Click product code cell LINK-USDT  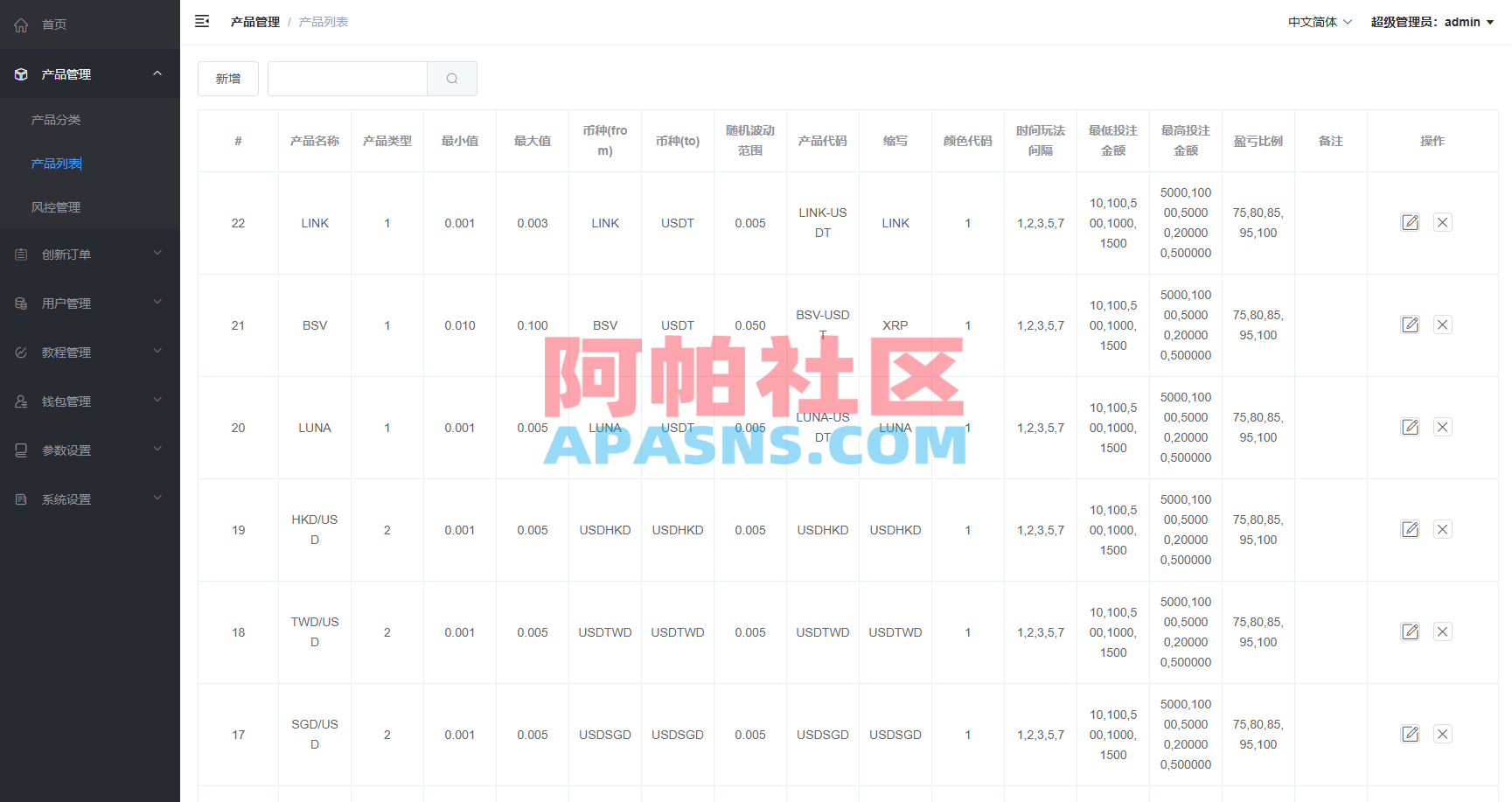[823, 223]
